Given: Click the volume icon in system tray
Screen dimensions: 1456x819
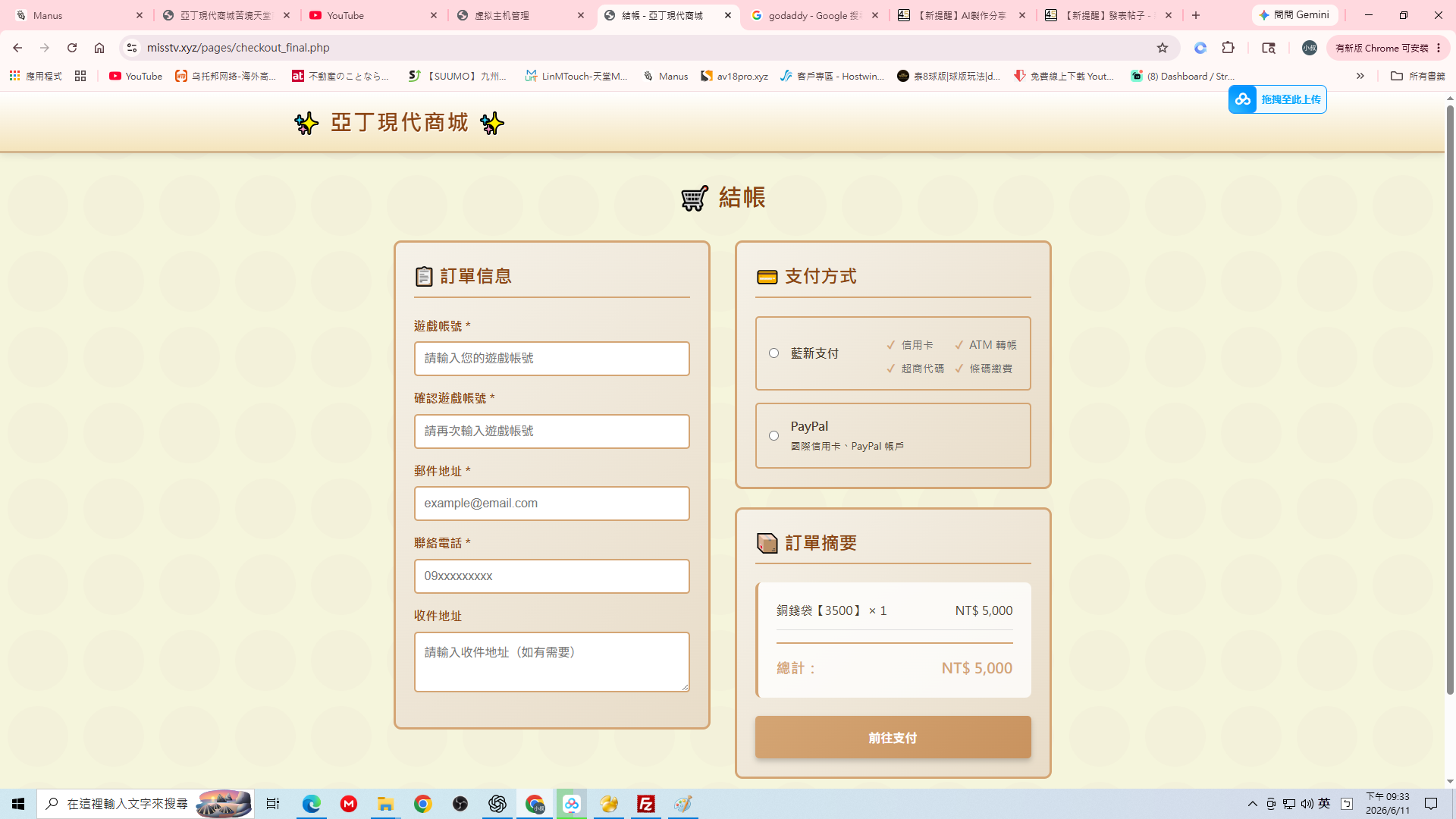Looking at the screenshot, I should 1307,804.
